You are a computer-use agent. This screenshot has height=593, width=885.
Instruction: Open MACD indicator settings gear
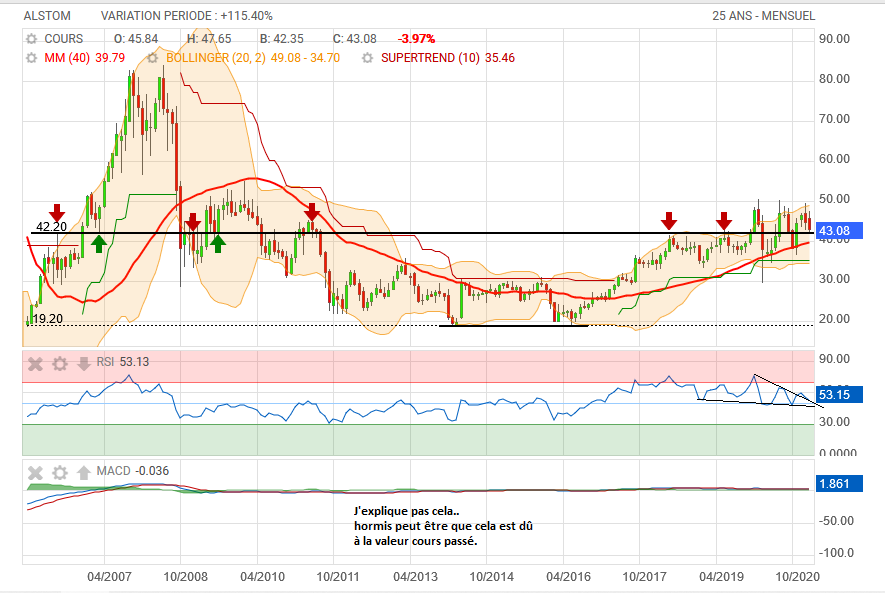click(x=60, y=473)
